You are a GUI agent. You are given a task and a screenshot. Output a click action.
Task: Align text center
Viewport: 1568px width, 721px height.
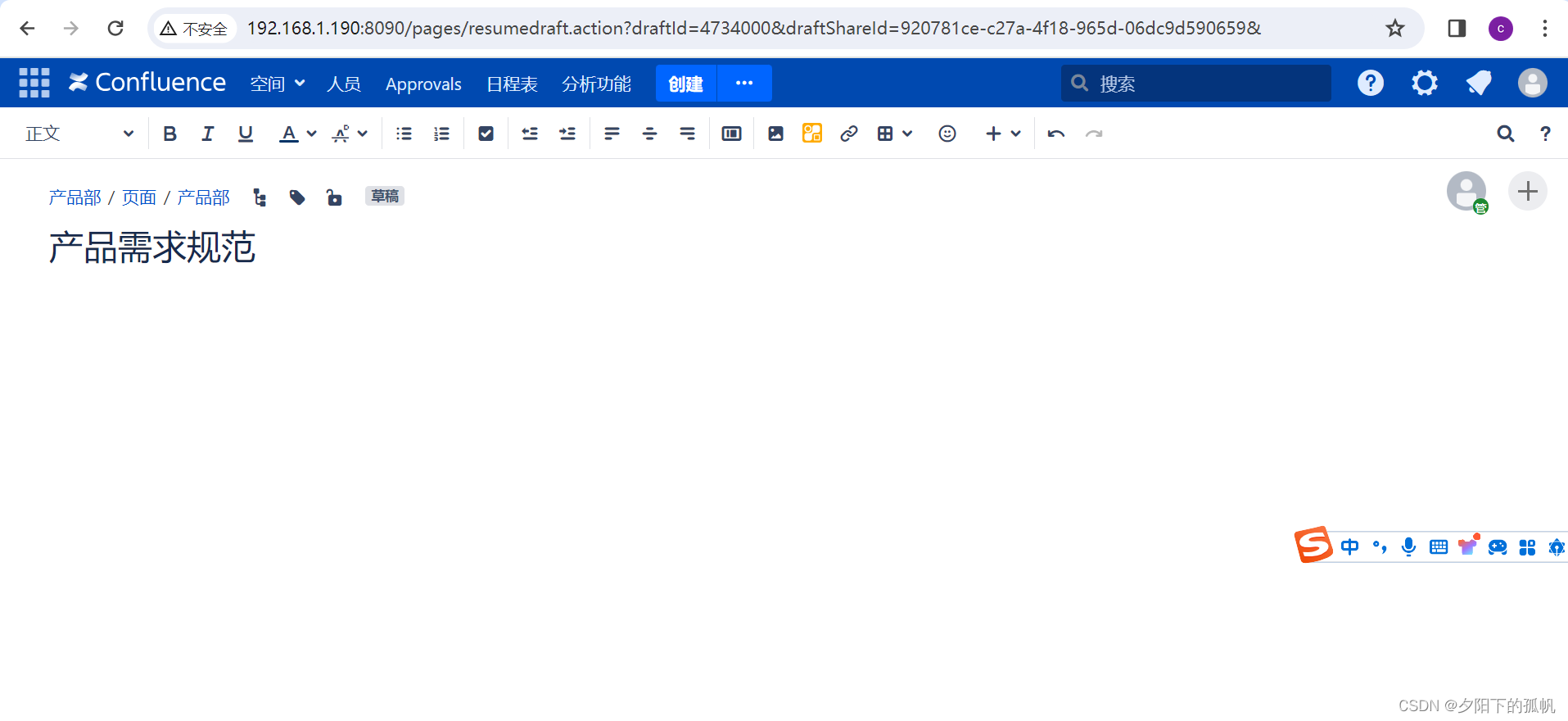click(649, 134)
